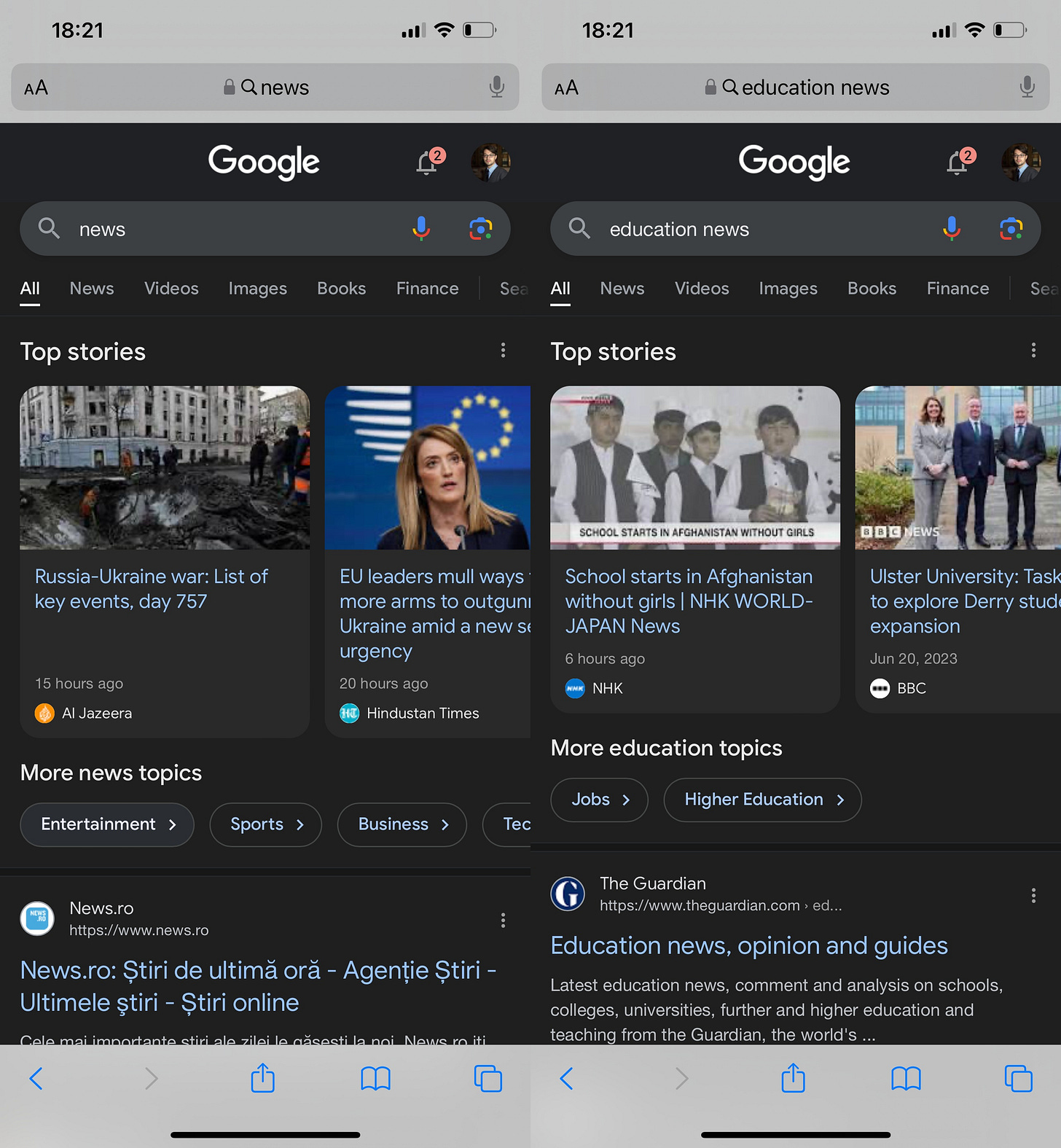Tap magnifier icon in education news search box
1061x1148 pixels.
point(579,228)
